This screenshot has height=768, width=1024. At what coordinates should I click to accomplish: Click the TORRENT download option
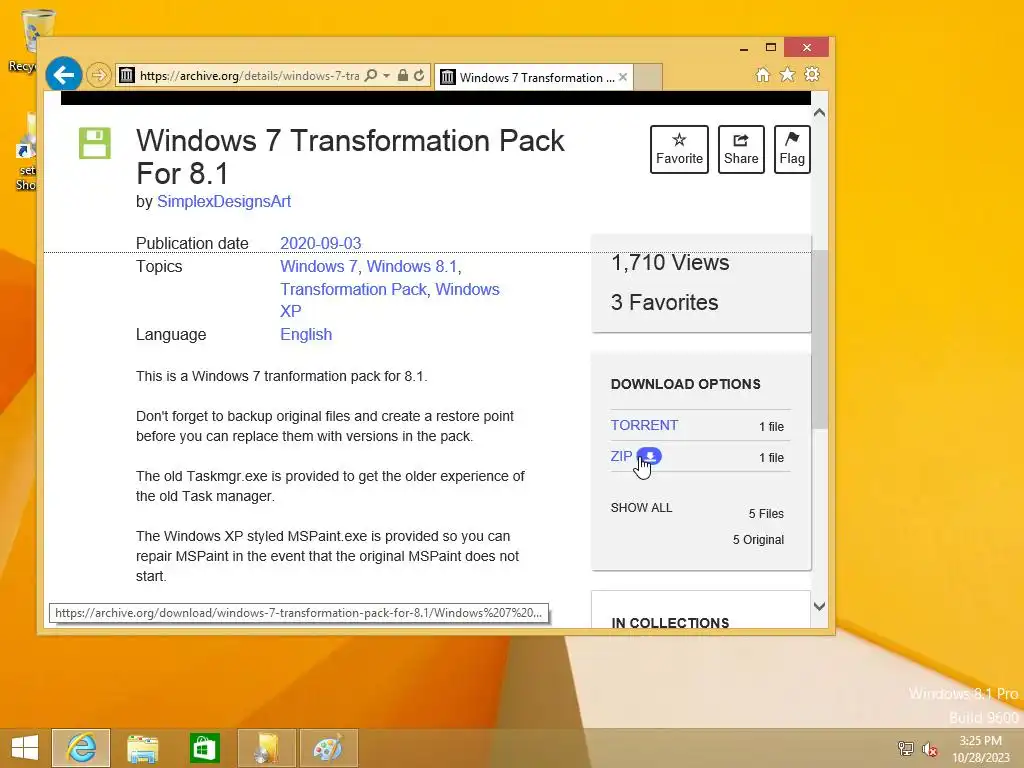click(x=644, y=425)
